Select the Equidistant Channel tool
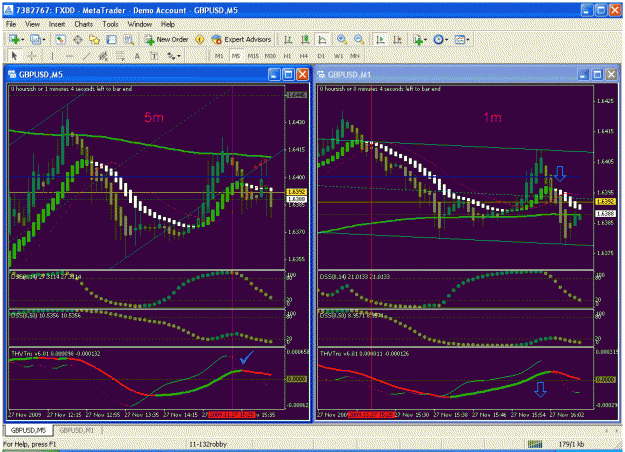The height and width of the screenshot is (452, 625). pyautogui.click(x=103, y=56)
